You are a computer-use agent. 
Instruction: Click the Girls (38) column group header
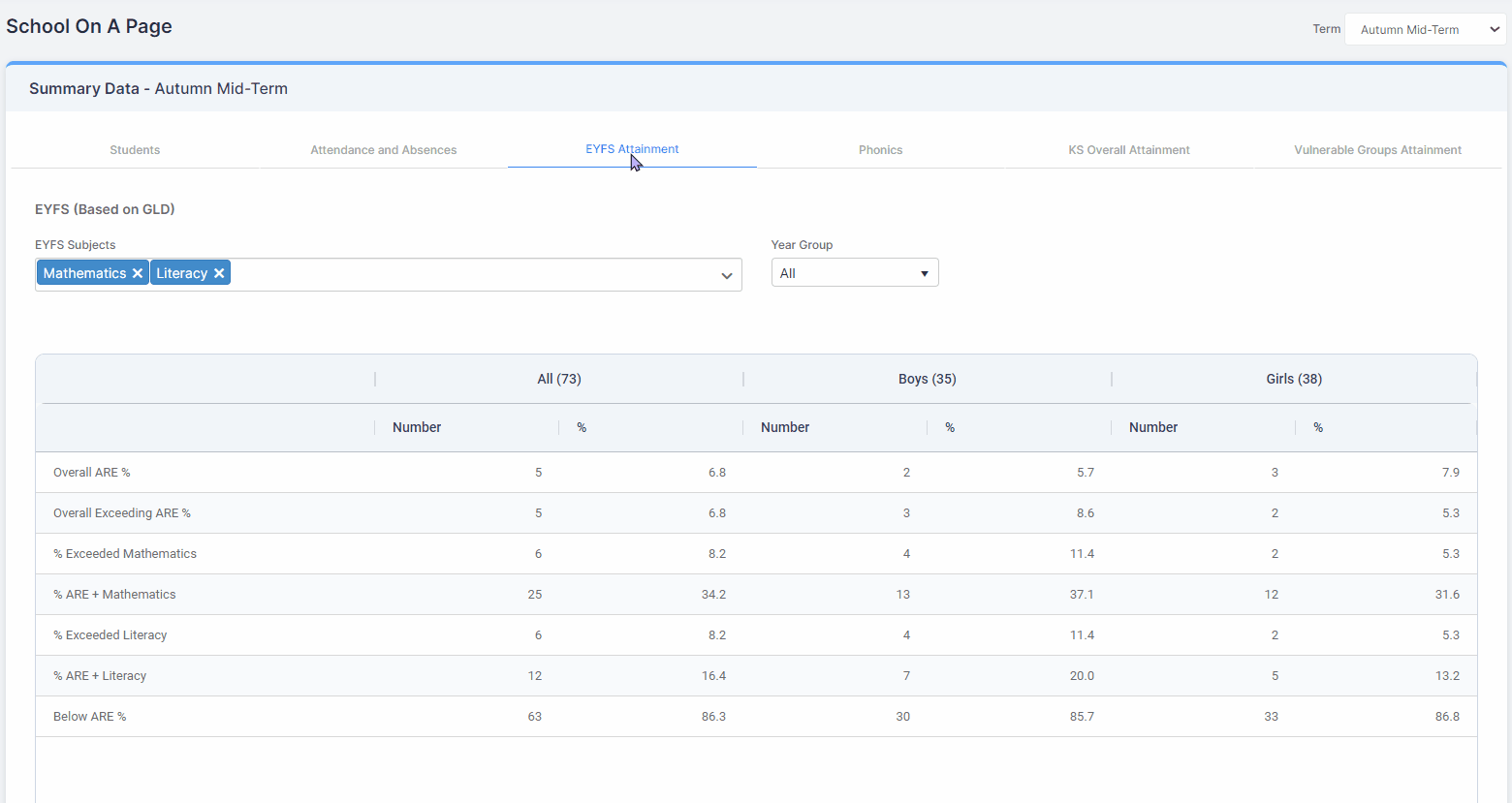(1294, 379)
